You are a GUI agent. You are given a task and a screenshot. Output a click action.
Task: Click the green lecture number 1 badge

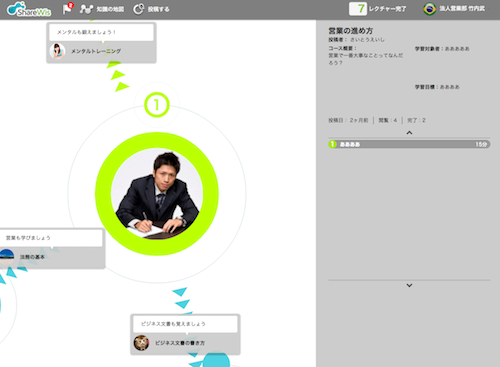click(x=332, y=144)
